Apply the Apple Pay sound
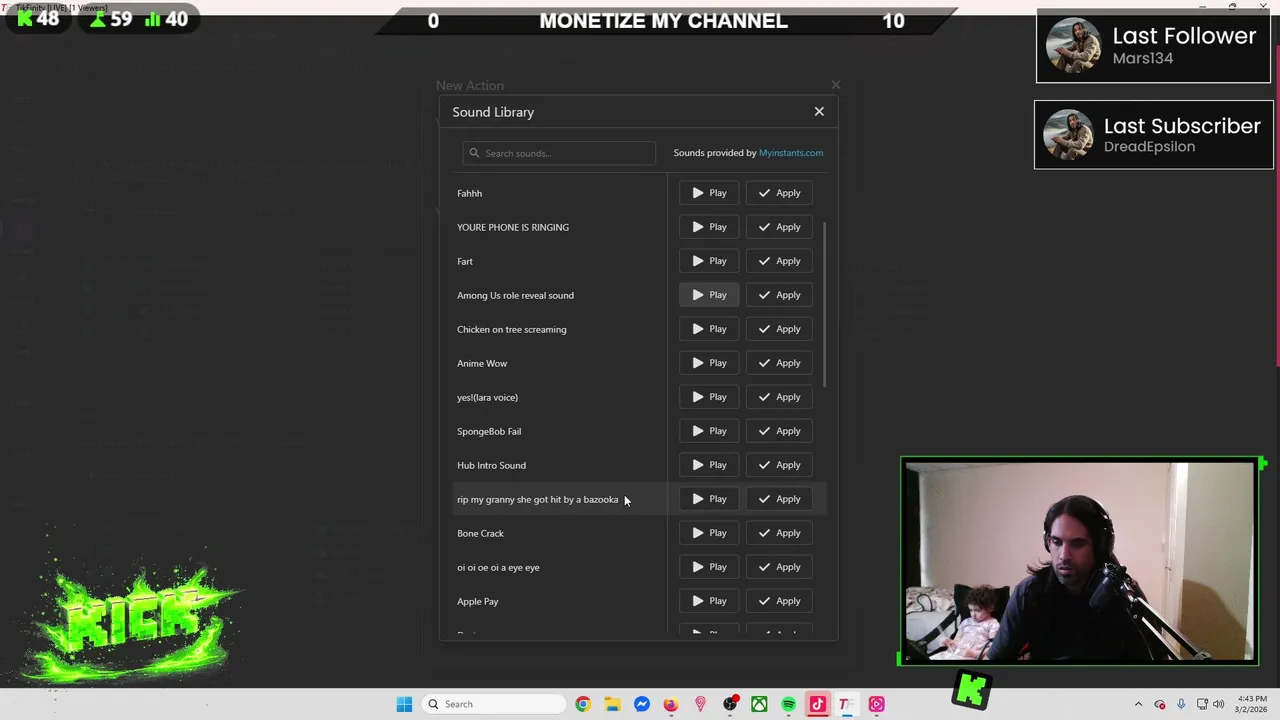The width and height of the screenshot is (1280, 720). tap(779, 601)
